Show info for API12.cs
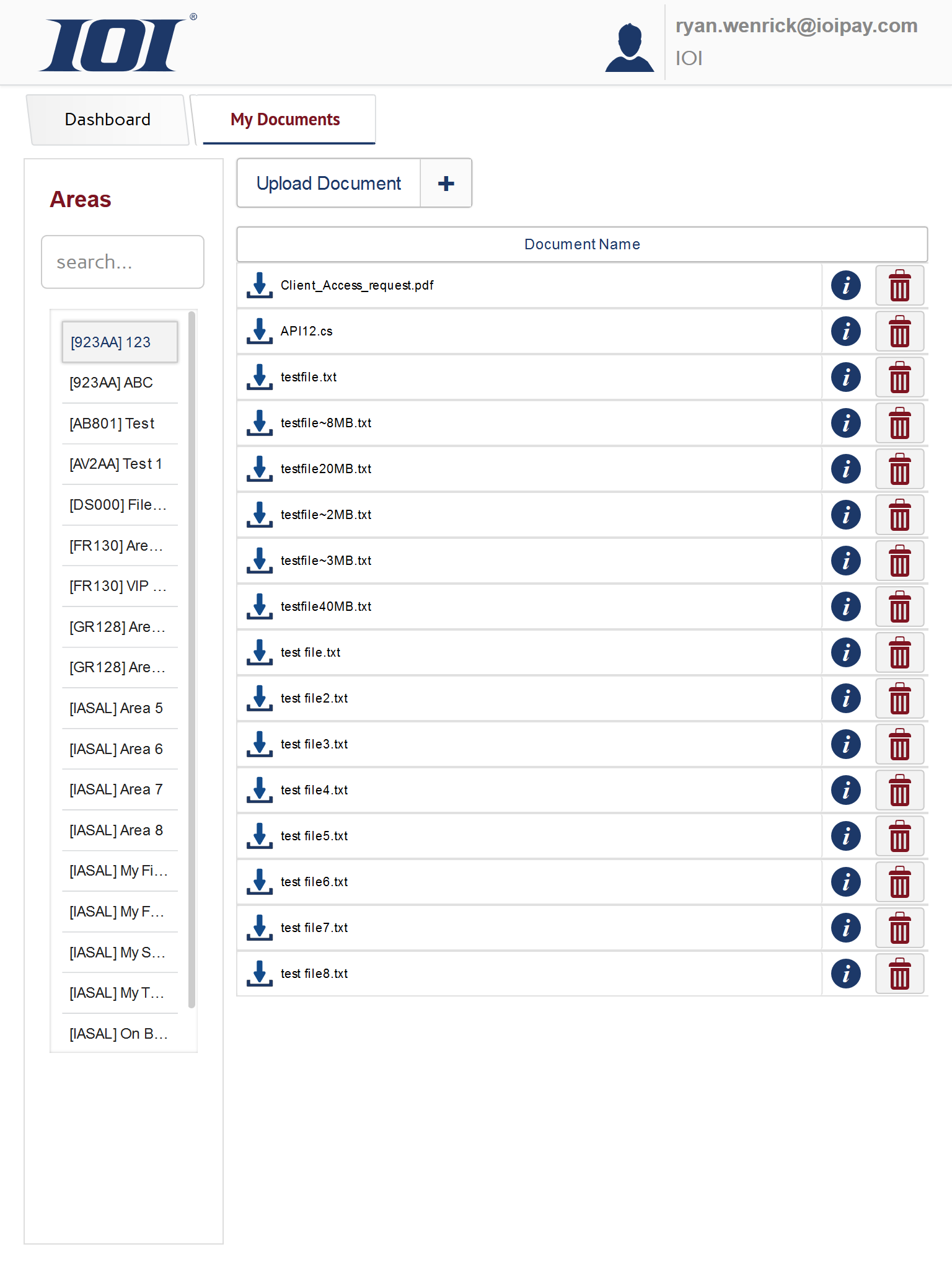The width and height of the screenshot is (952, 1270). point(845,331)
